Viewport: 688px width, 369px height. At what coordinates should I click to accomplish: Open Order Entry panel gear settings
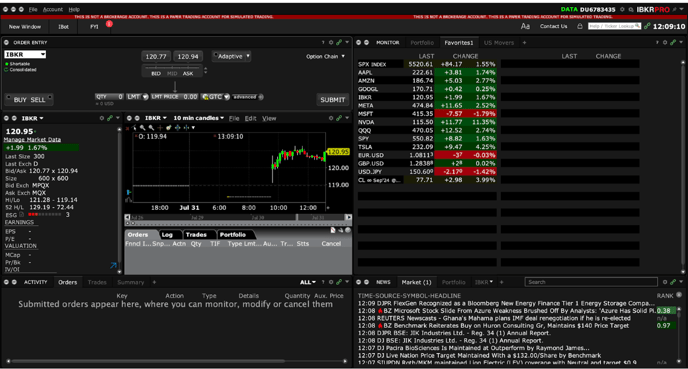[x=331, y=43]
